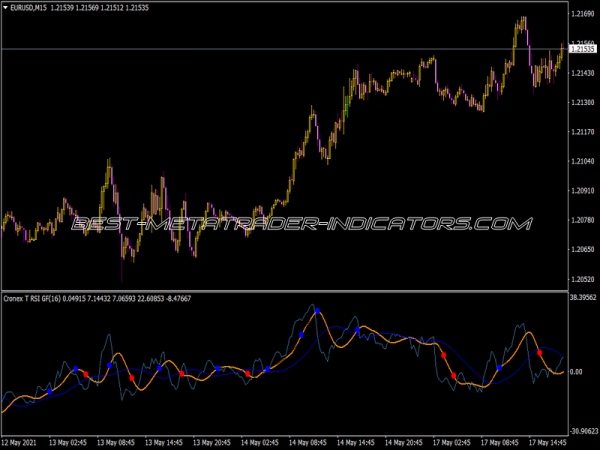Select the current price tag 1.21535

click(x=582, y=46)
